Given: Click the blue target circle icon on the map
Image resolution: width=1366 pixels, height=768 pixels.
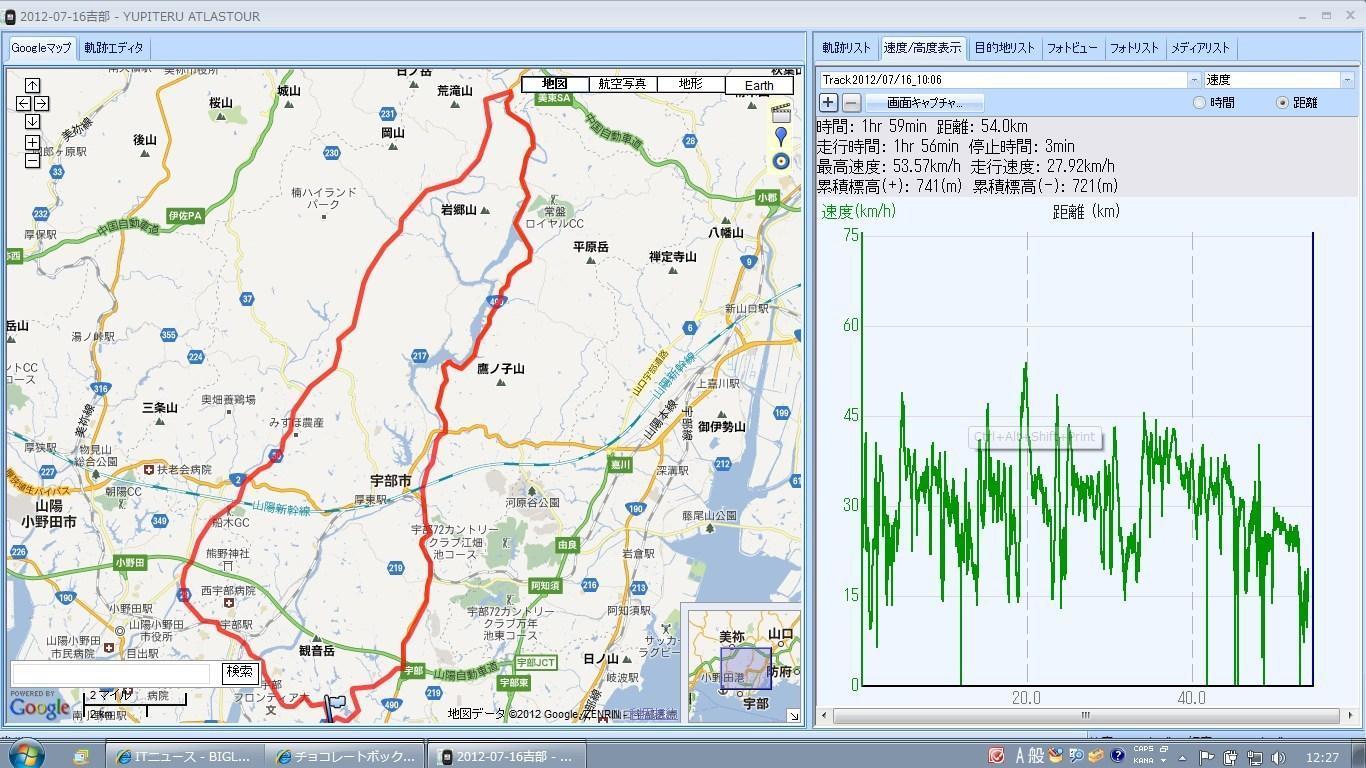Looking at the screenshot, I should tap(781, 161).
